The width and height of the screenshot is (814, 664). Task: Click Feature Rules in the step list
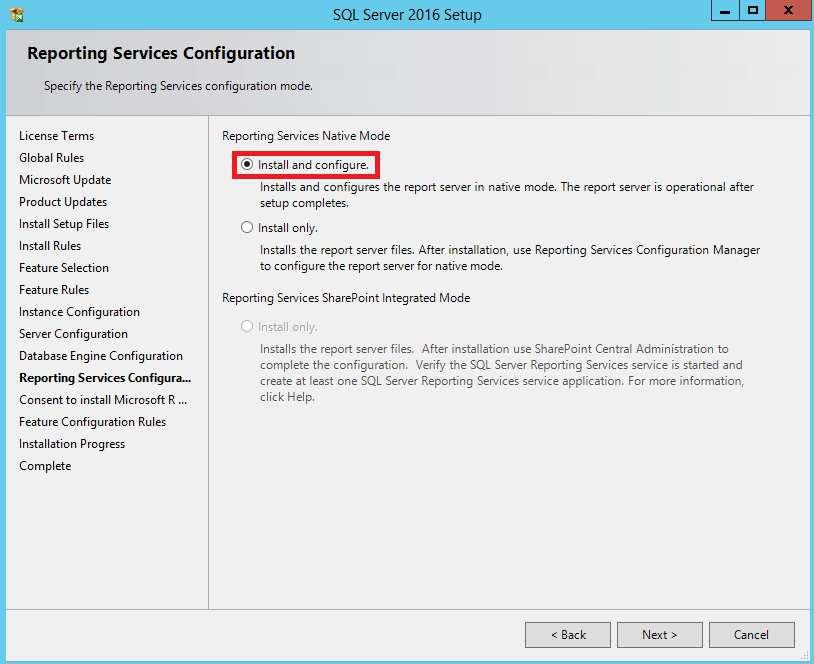[54, 290]
